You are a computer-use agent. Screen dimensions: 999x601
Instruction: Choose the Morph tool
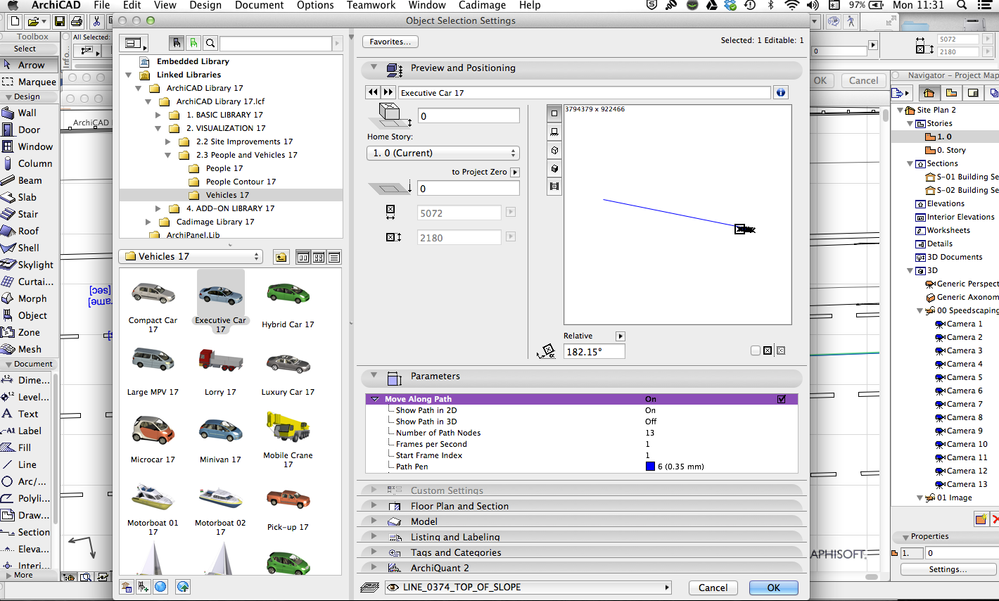click(x=31, y=298)
